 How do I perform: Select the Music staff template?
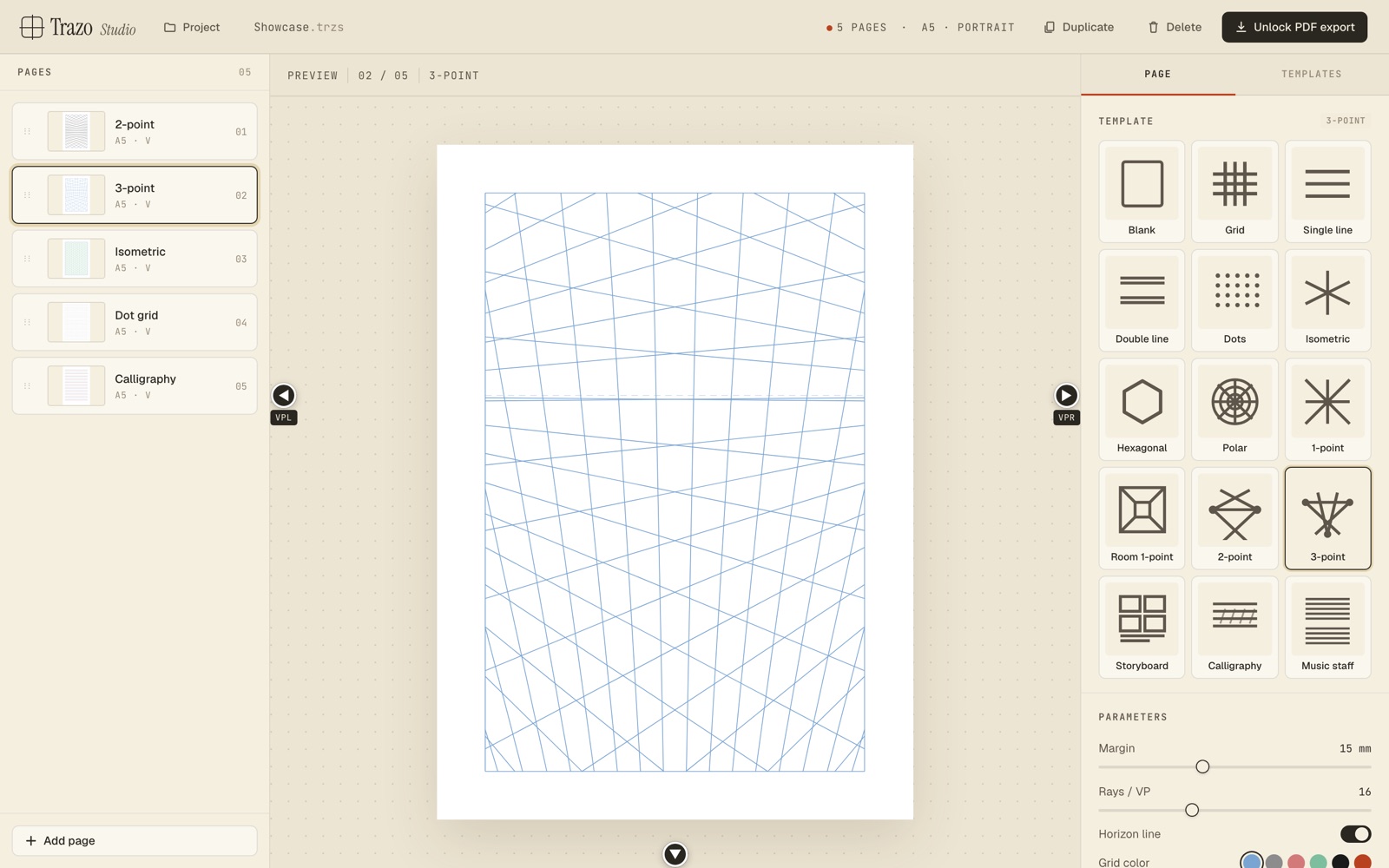[1327, 627]
